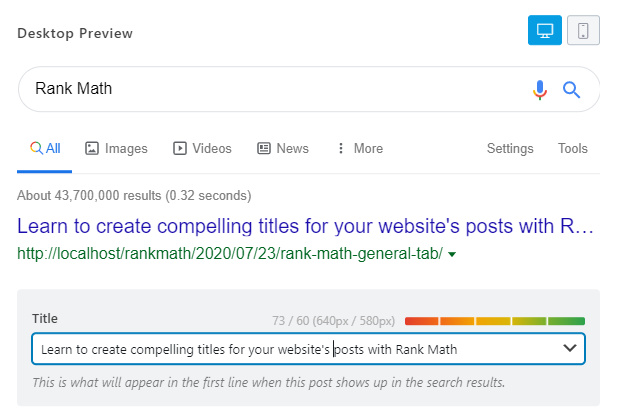The width and height of the screenshot is (617, 415).
Task: Click the Videos tab play icon
Action: click(180, 148)
